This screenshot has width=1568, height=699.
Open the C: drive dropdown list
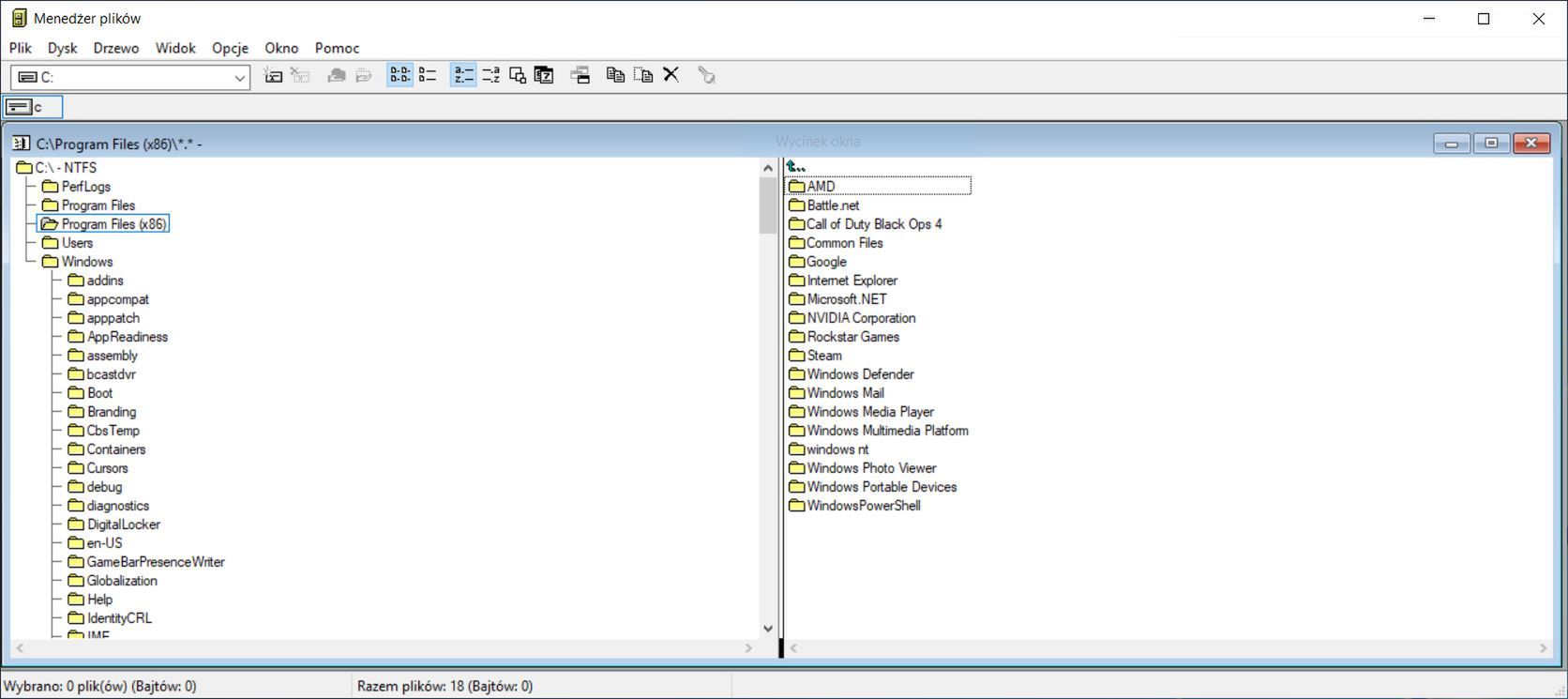coord(239,78)
